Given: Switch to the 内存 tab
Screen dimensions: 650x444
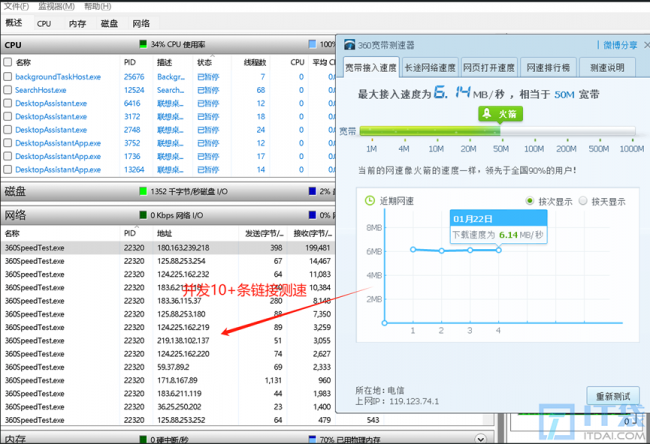Looking at the screenshot, I should [x=78, y=24].
